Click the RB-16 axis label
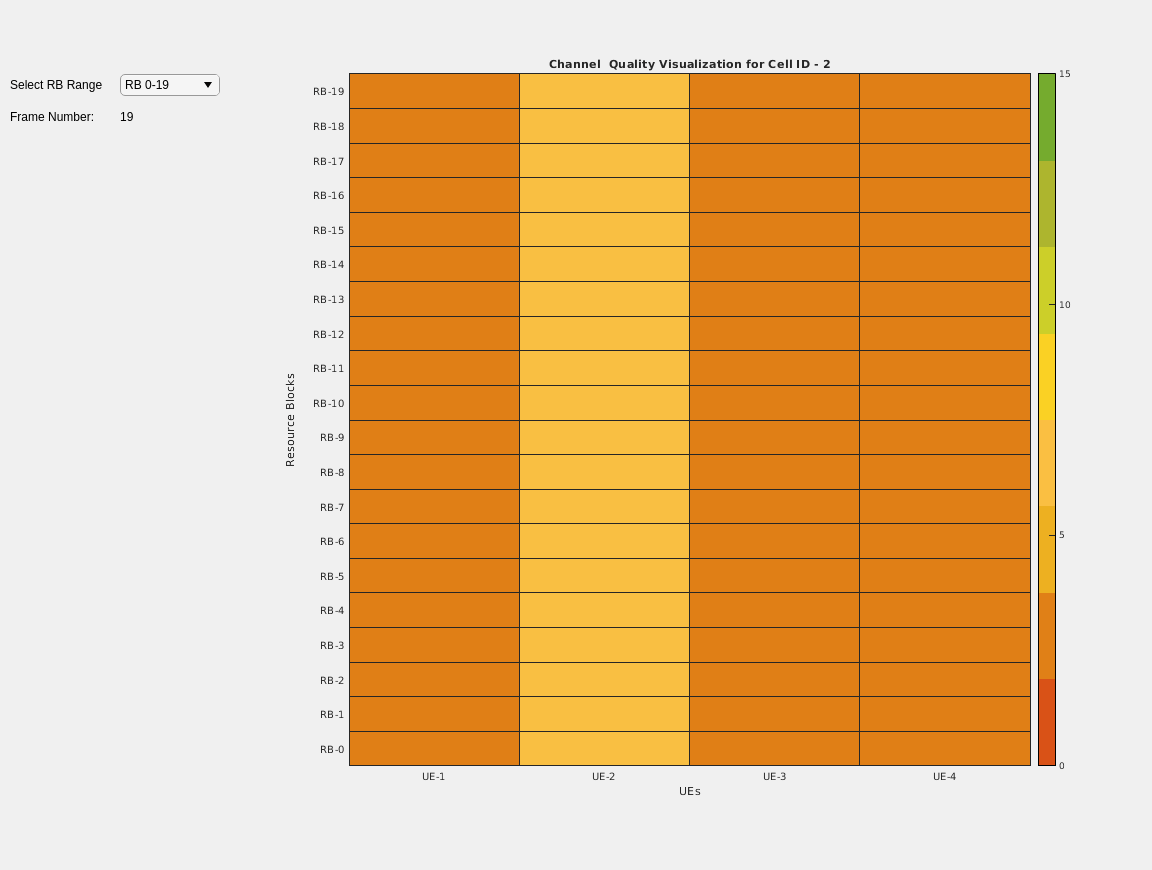 click(x=328, y=195)
